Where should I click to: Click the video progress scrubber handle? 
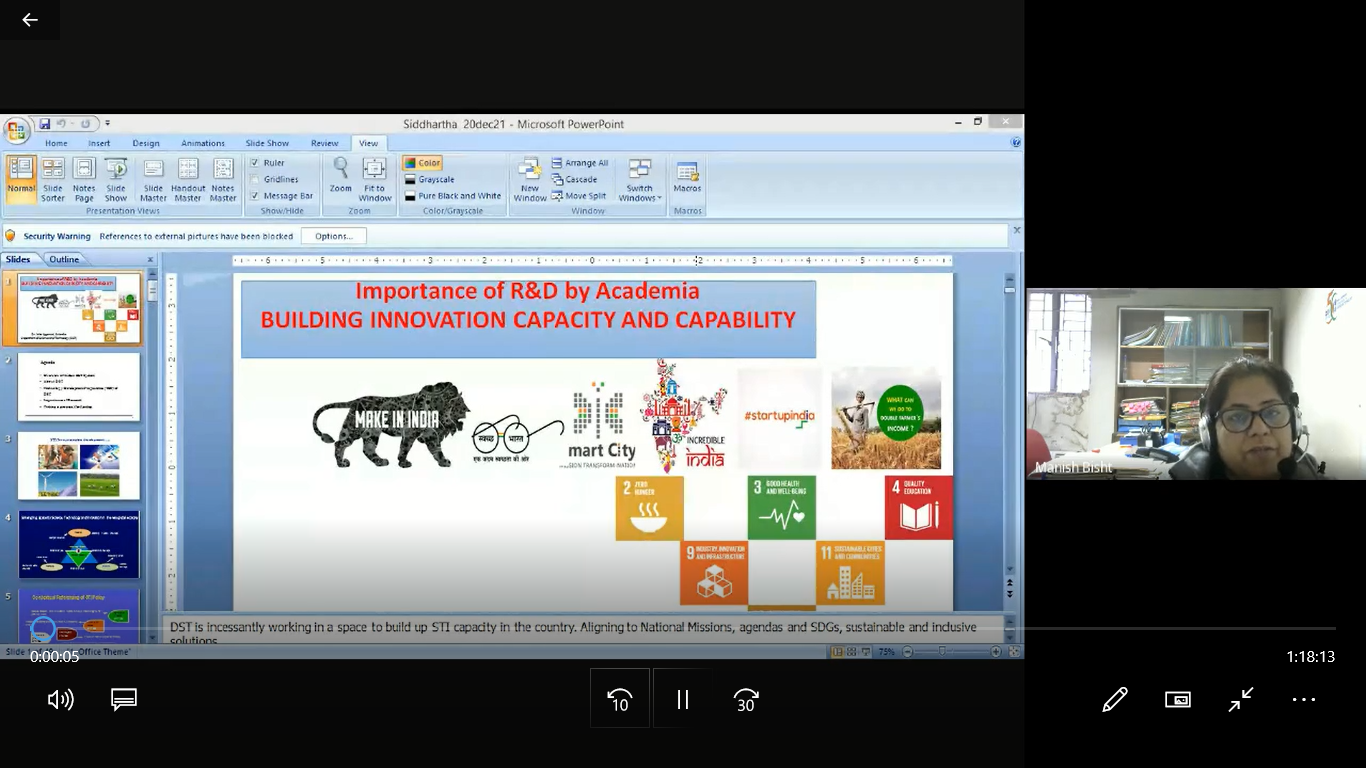(42, 629)
